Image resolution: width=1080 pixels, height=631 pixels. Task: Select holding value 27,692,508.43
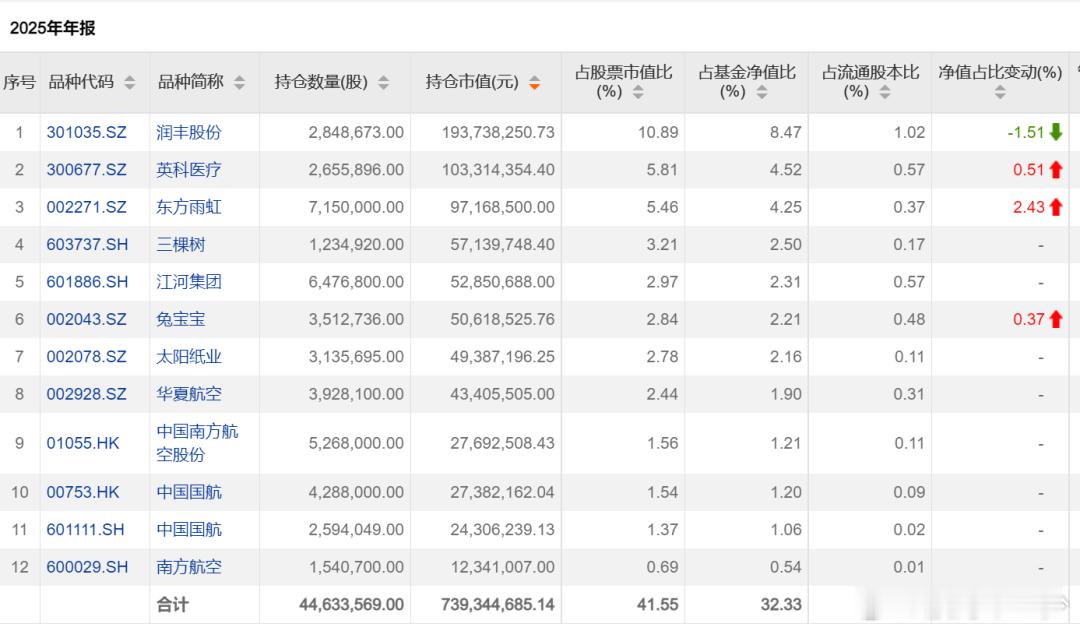[x=502, y=443]
